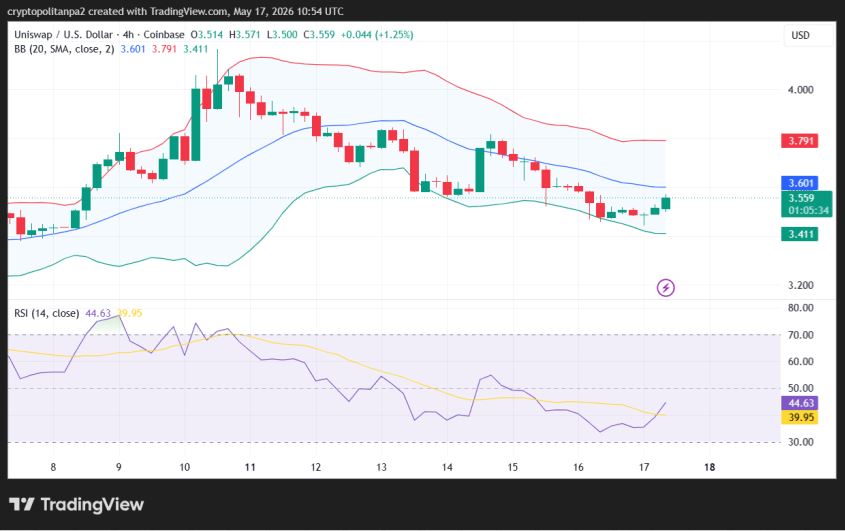Click date 16 on the time axis
The height and width of the screenshot is (531, 845).
(578, 467)
